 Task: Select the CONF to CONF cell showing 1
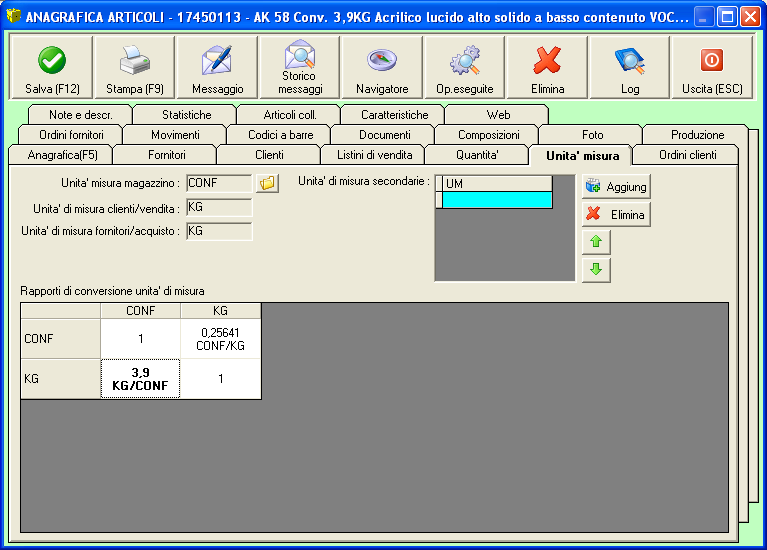140,339
